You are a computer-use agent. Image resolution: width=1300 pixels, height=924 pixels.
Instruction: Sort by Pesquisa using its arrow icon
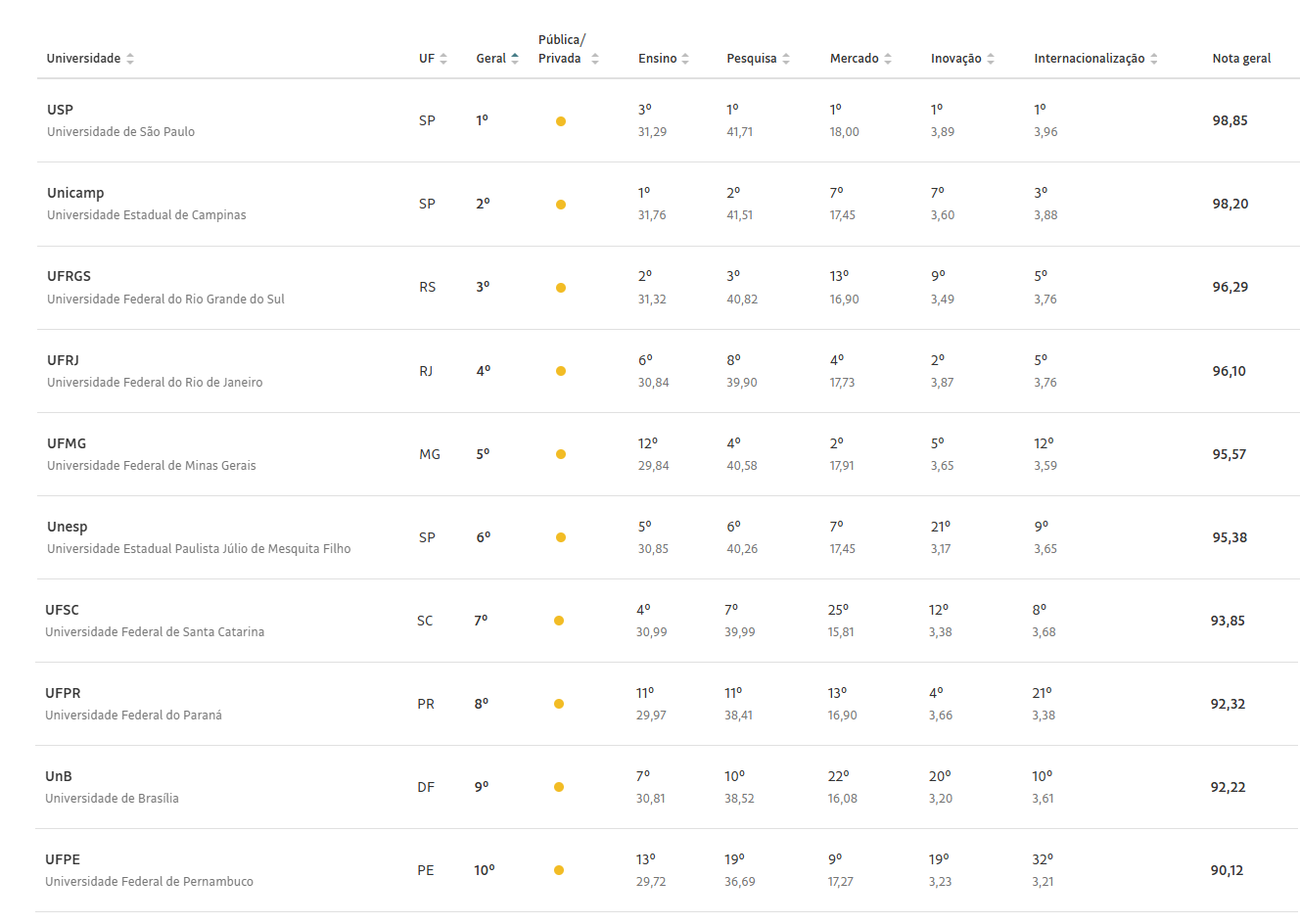click(786, 59)
